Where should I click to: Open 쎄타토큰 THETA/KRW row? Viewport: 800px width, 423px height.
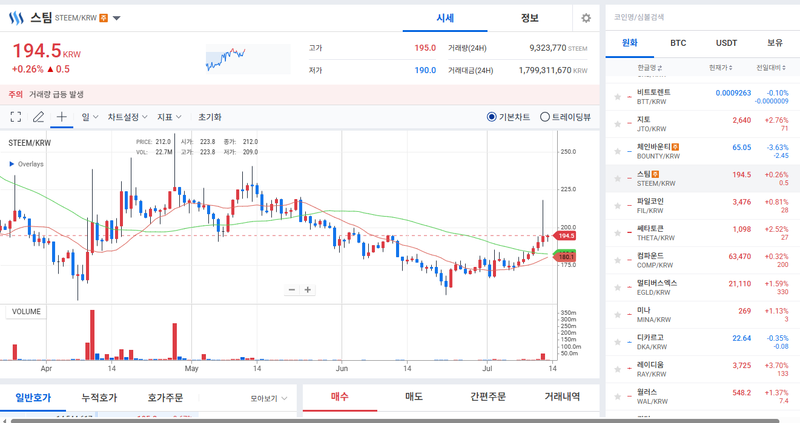click(x=703, y=233)
